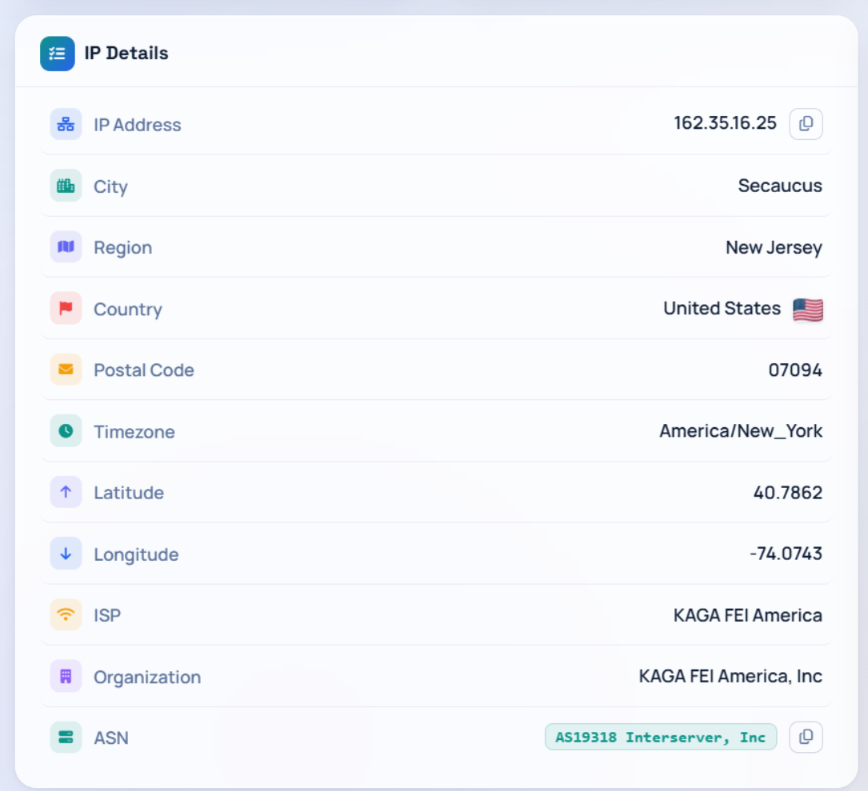The height and width of the screenshot is (791, 868).
Task: Click the timezone value America/New_York
Action: [741, 431]
